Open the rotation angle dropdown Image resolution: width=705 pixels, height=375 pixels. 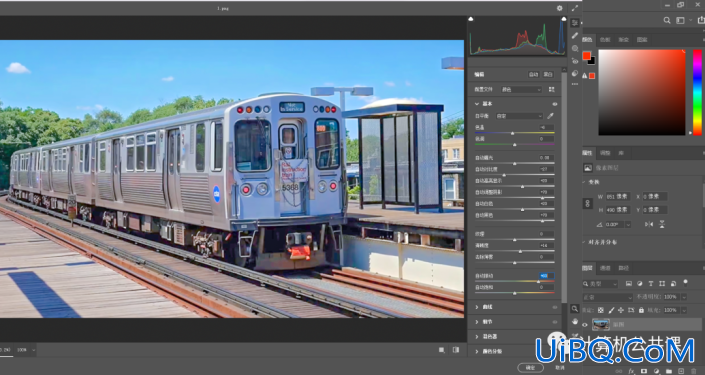pyautogui.click(x=628, y=224)
